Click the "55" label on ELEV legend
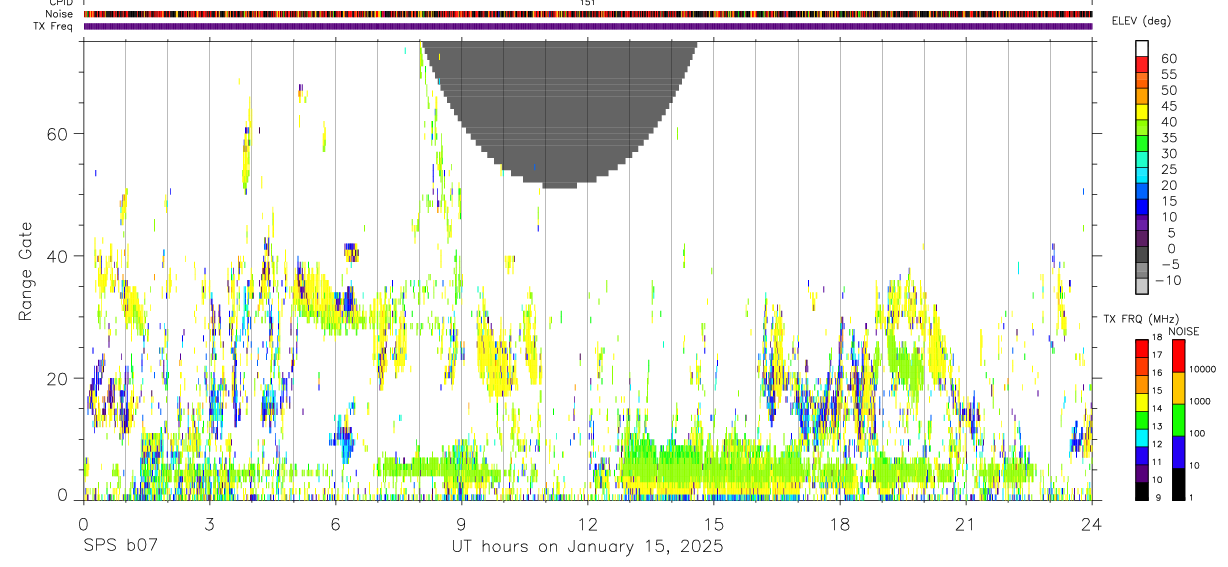The image size is (1228, 567). point(1168,74)
